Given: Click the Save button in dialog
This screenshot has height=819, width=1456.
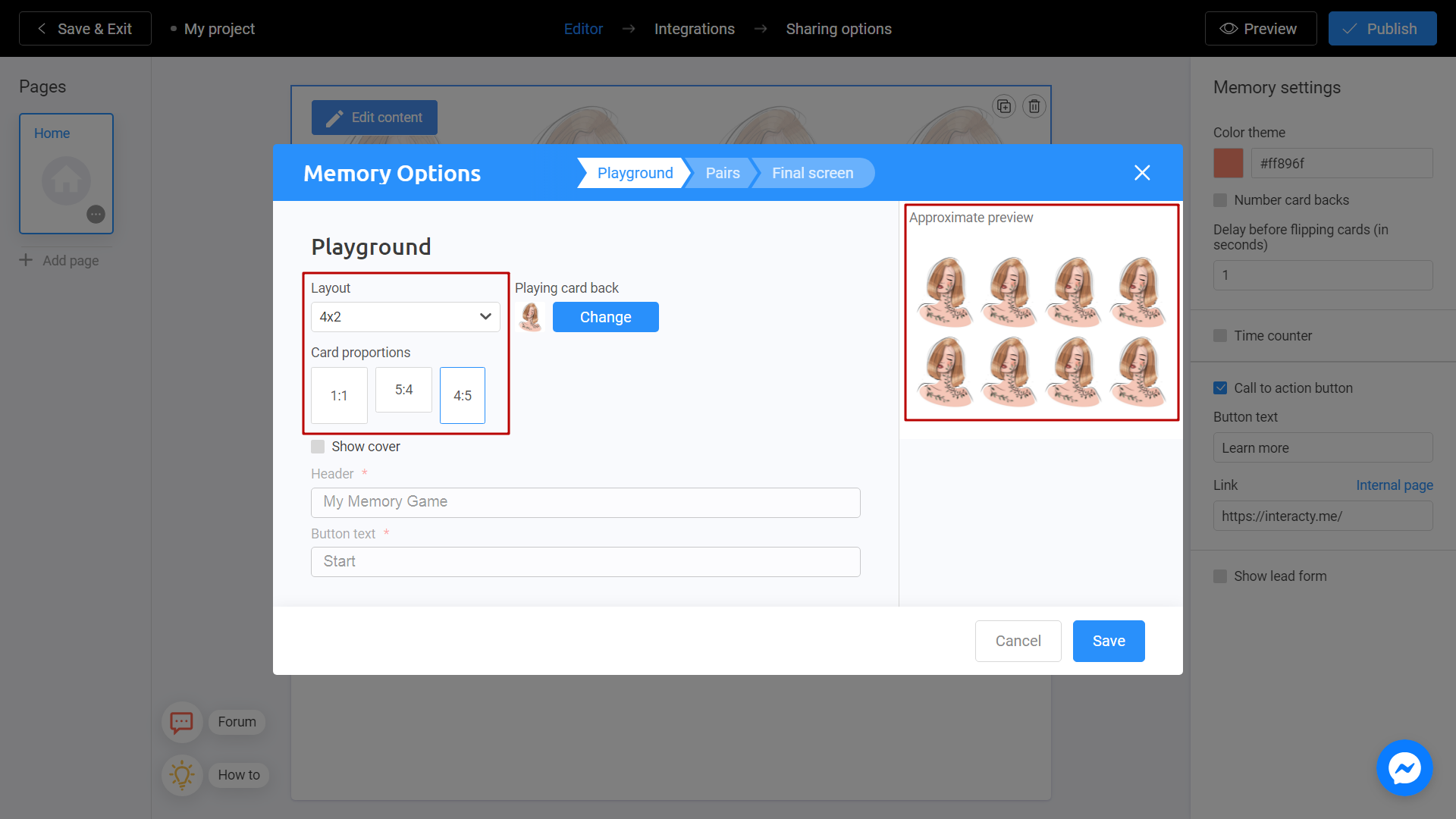Looking at the screenshot, I should point(1109,642).
